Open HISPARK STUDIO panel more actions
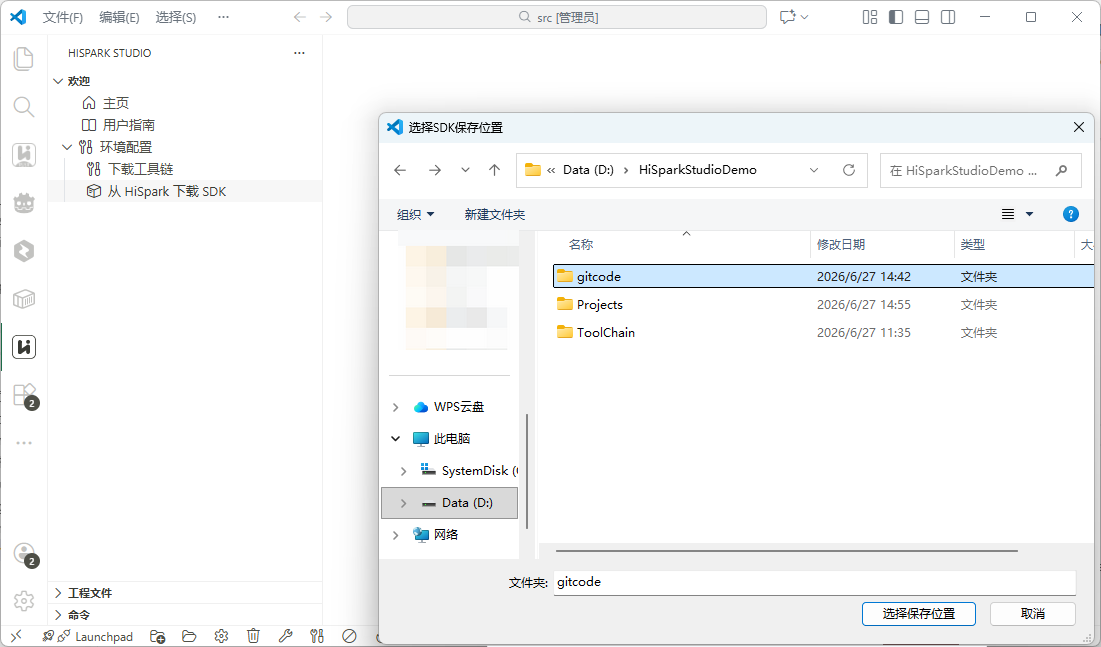Image resolution: width=1101 pixels, height=647 pixels. [x=300, y=53]
